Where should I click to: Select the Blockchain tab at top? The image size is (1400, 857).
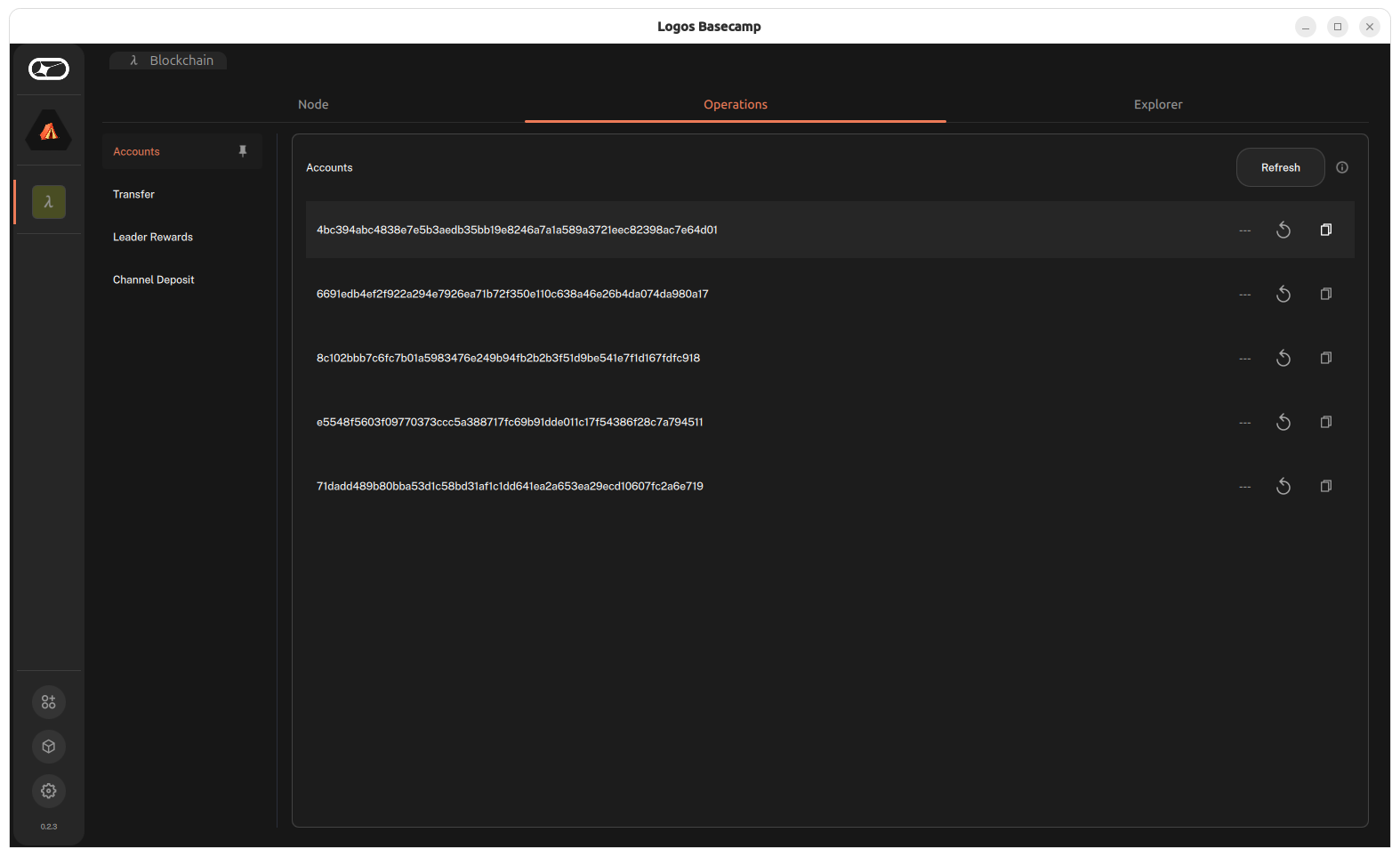click(168, 61)
